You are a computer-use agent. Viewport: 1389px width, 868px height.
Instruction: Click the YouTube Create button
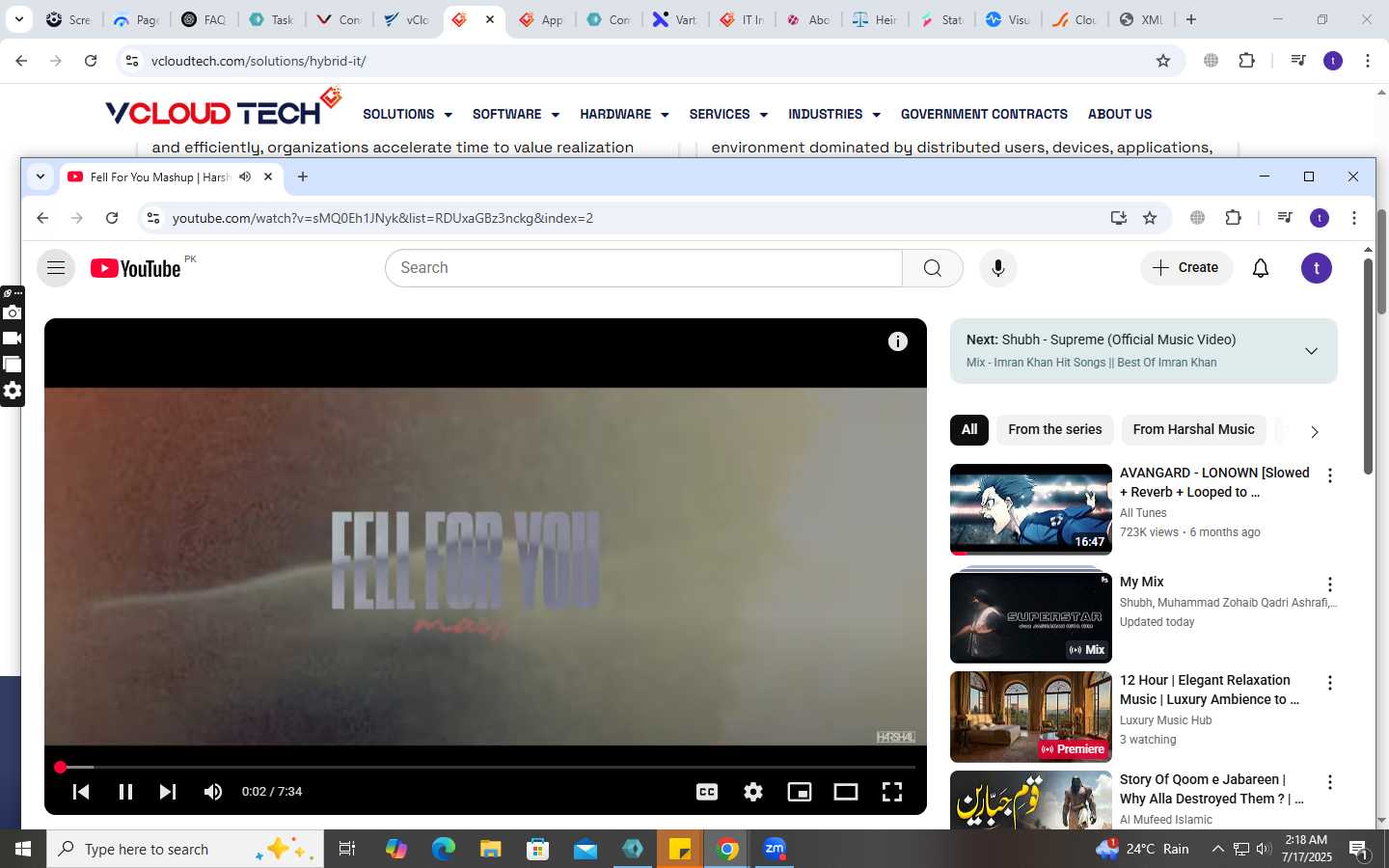click(x=1186, y=268)
